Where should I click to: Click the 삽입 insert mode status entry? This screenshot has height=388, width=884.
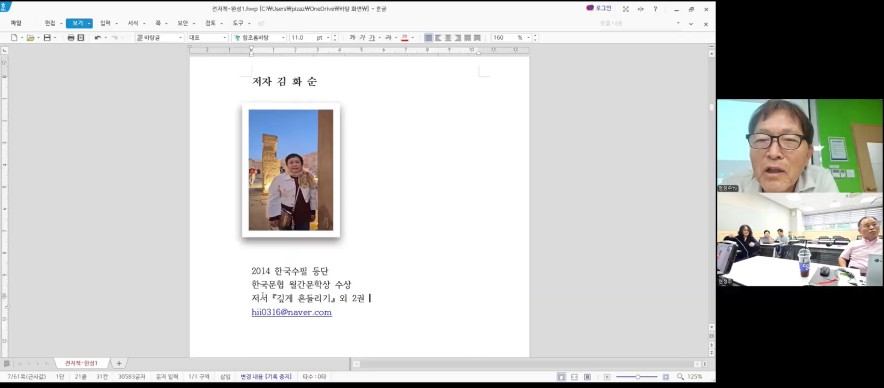click(x=226, y=376)
